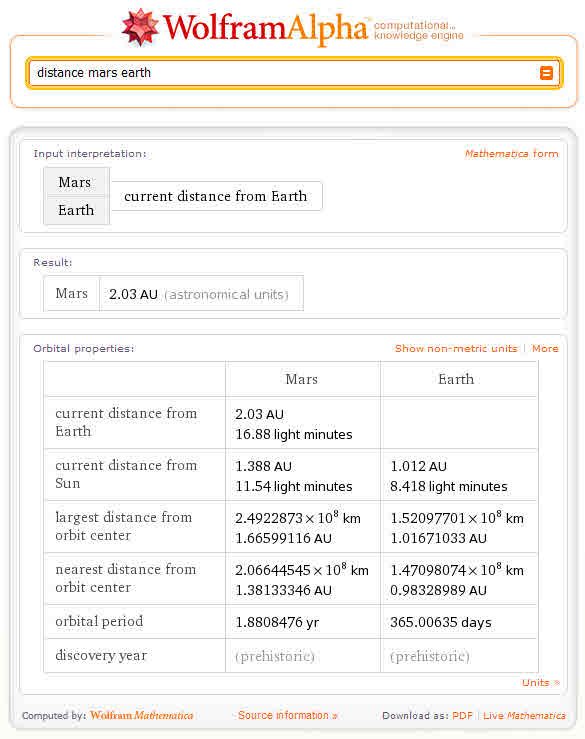Click the 'discovery year' row label
The image size is (585, 739).
[101, 656]
